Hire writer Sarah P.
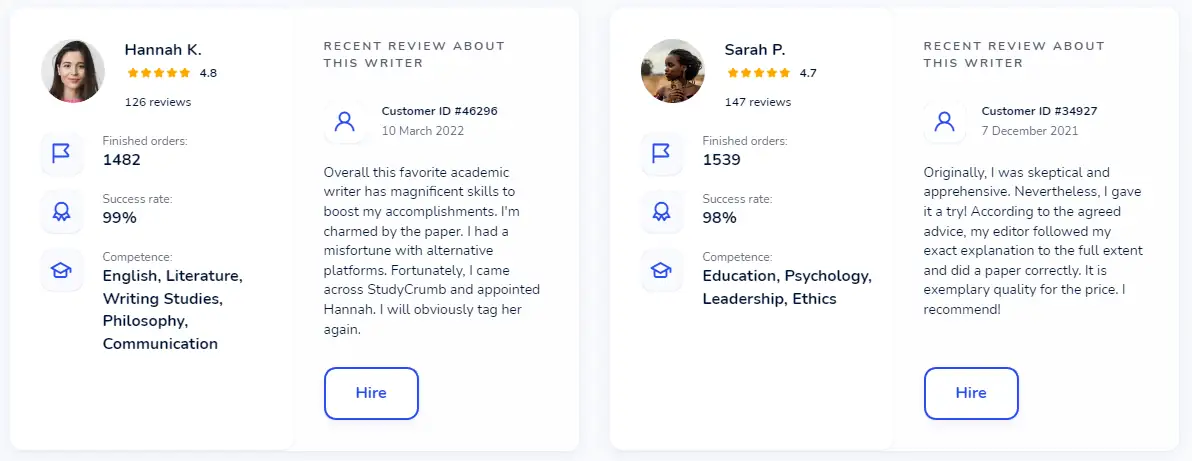The width and height of the screenshot is (1192, 461). click(971, 393)
